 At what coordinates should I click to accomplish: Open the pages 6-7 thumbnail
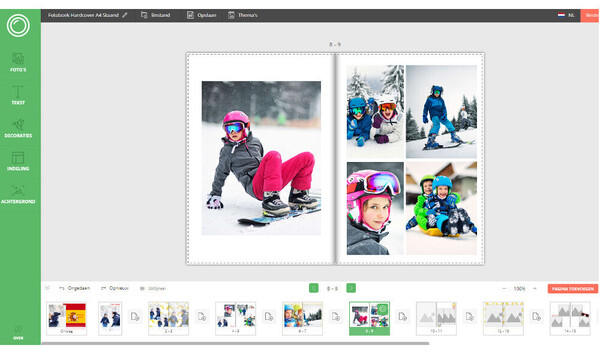302,318
